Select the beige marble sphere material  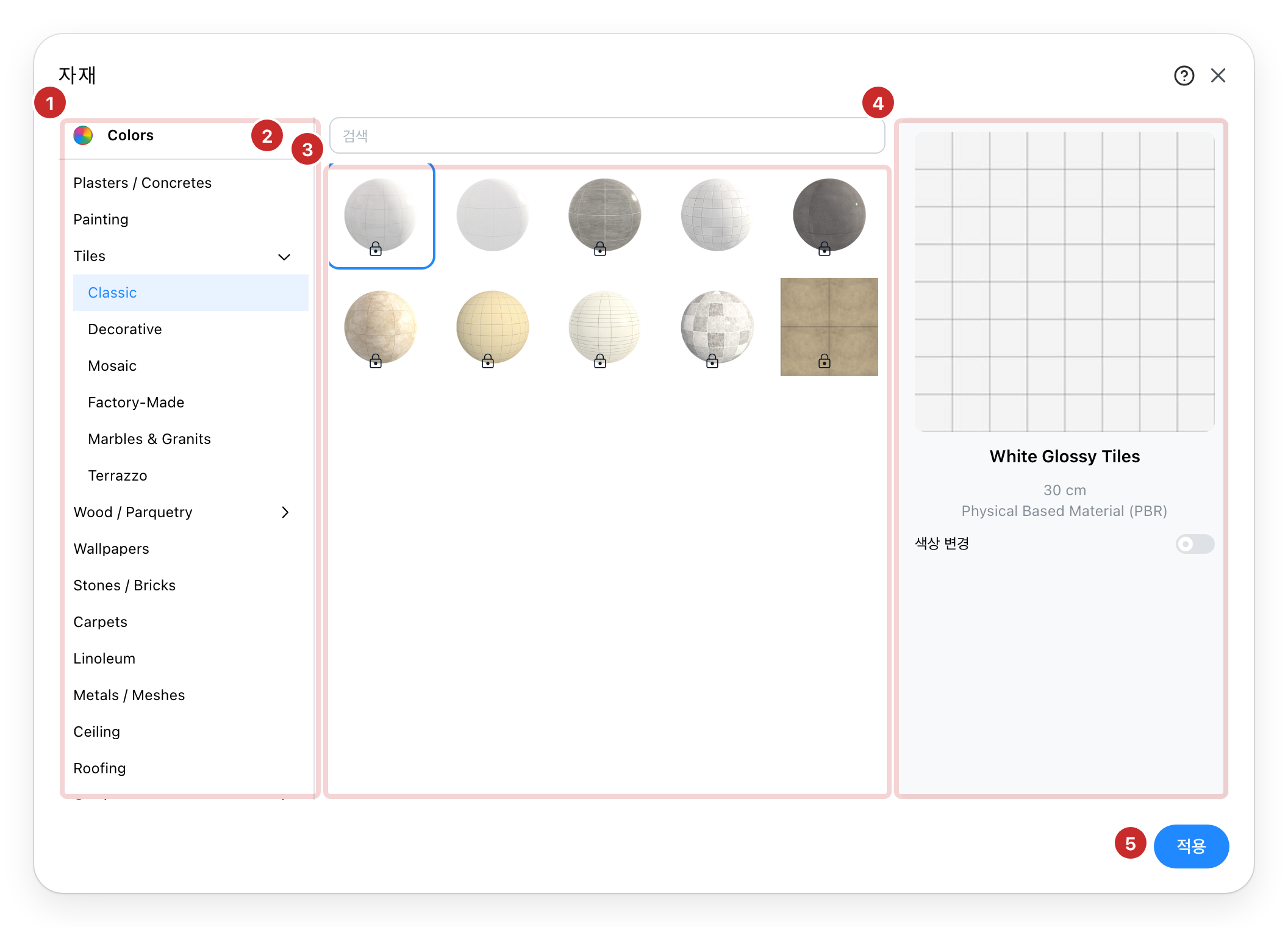coord(381,327)
